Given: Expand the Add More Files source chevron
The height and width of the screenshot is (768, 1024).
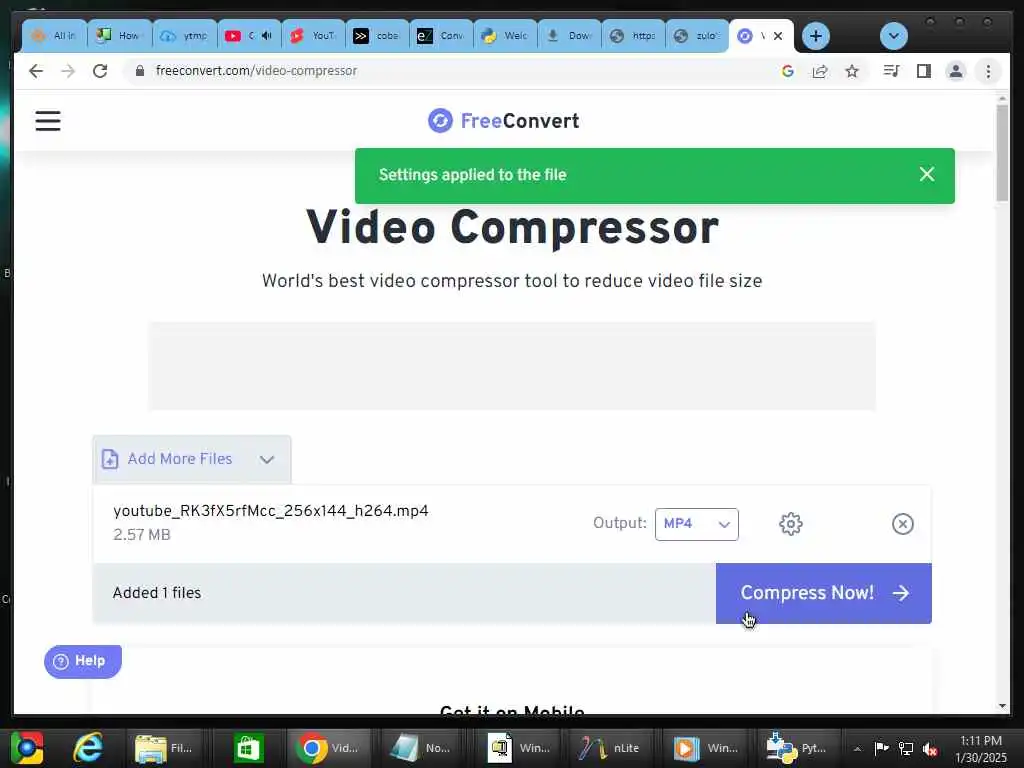Looking at the screenshot, I should click(x=266, y=460).
